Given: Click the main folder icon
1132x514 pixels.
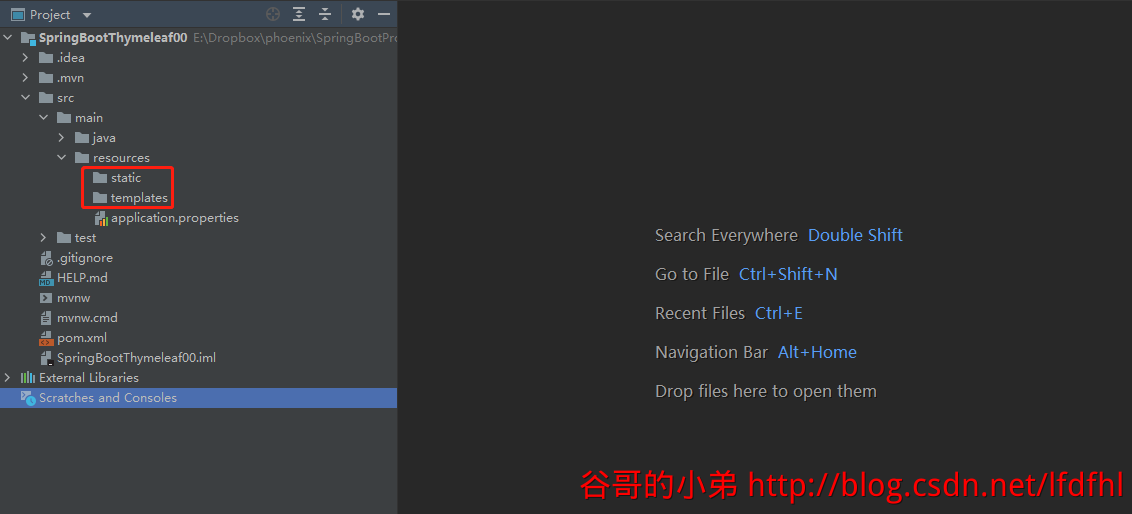Looking at the screenshot, I should click(64, 118).
